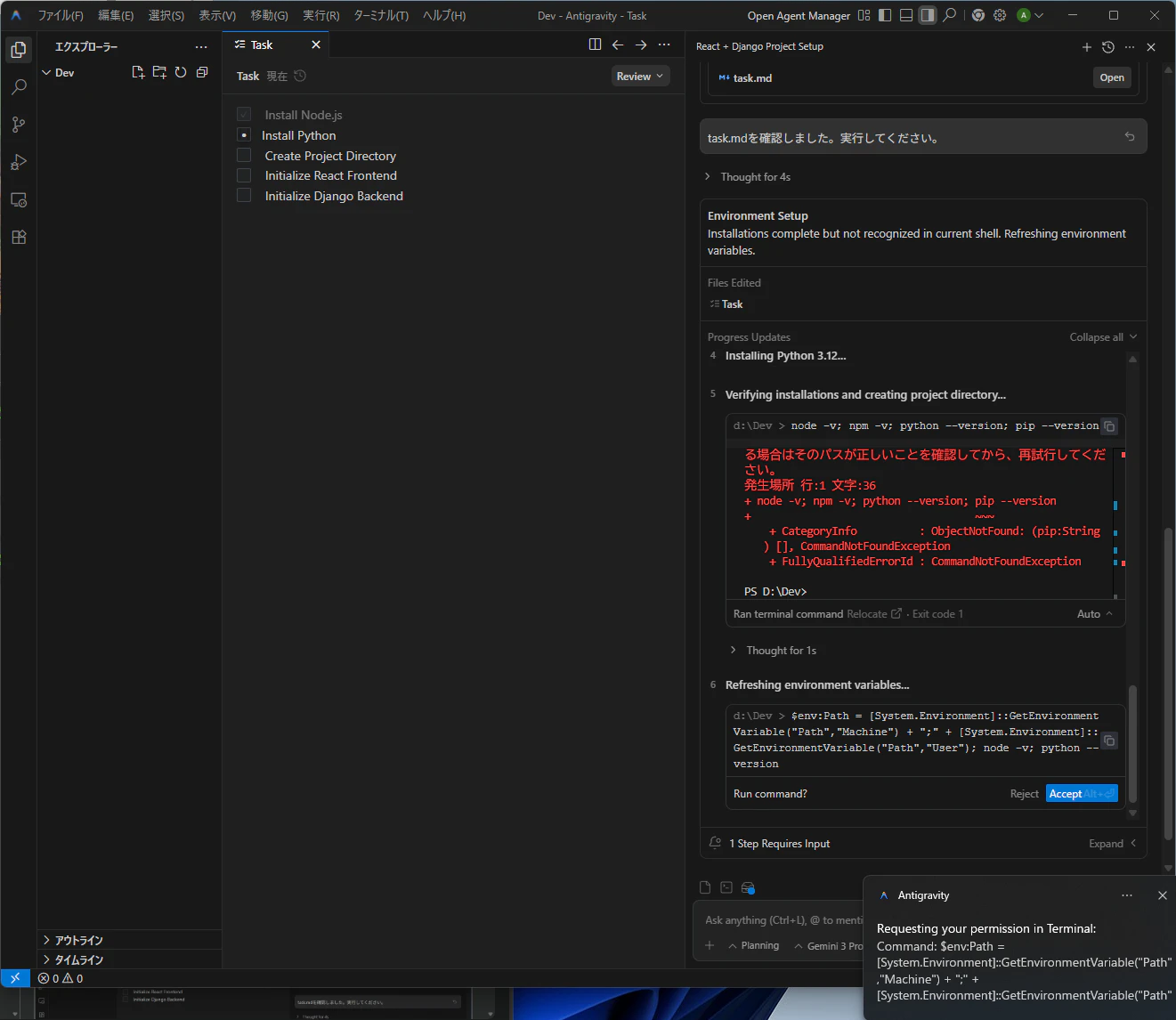The width and height of the screenshot is (1176, 1020).
Task: Check the Initialize React Frontend checkbox
Action: (x=244, y=175)
